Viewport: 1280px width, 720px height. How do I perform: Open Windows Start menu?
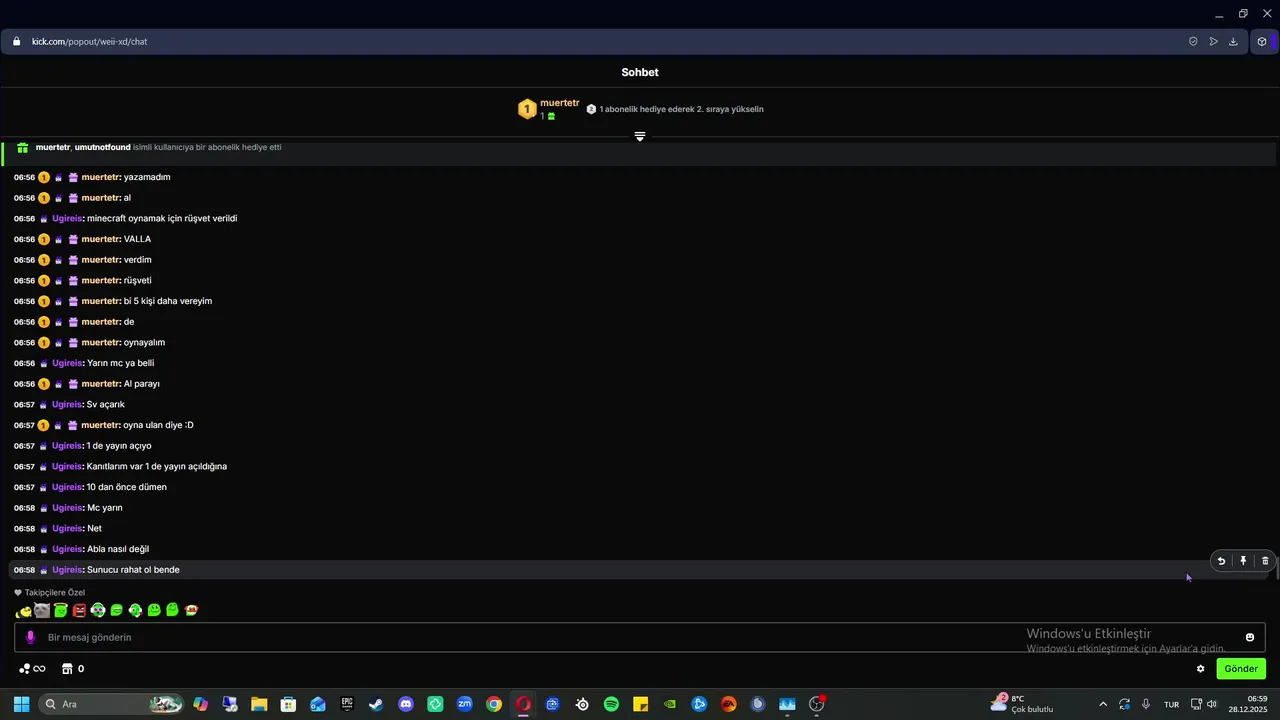pos(21,704)
